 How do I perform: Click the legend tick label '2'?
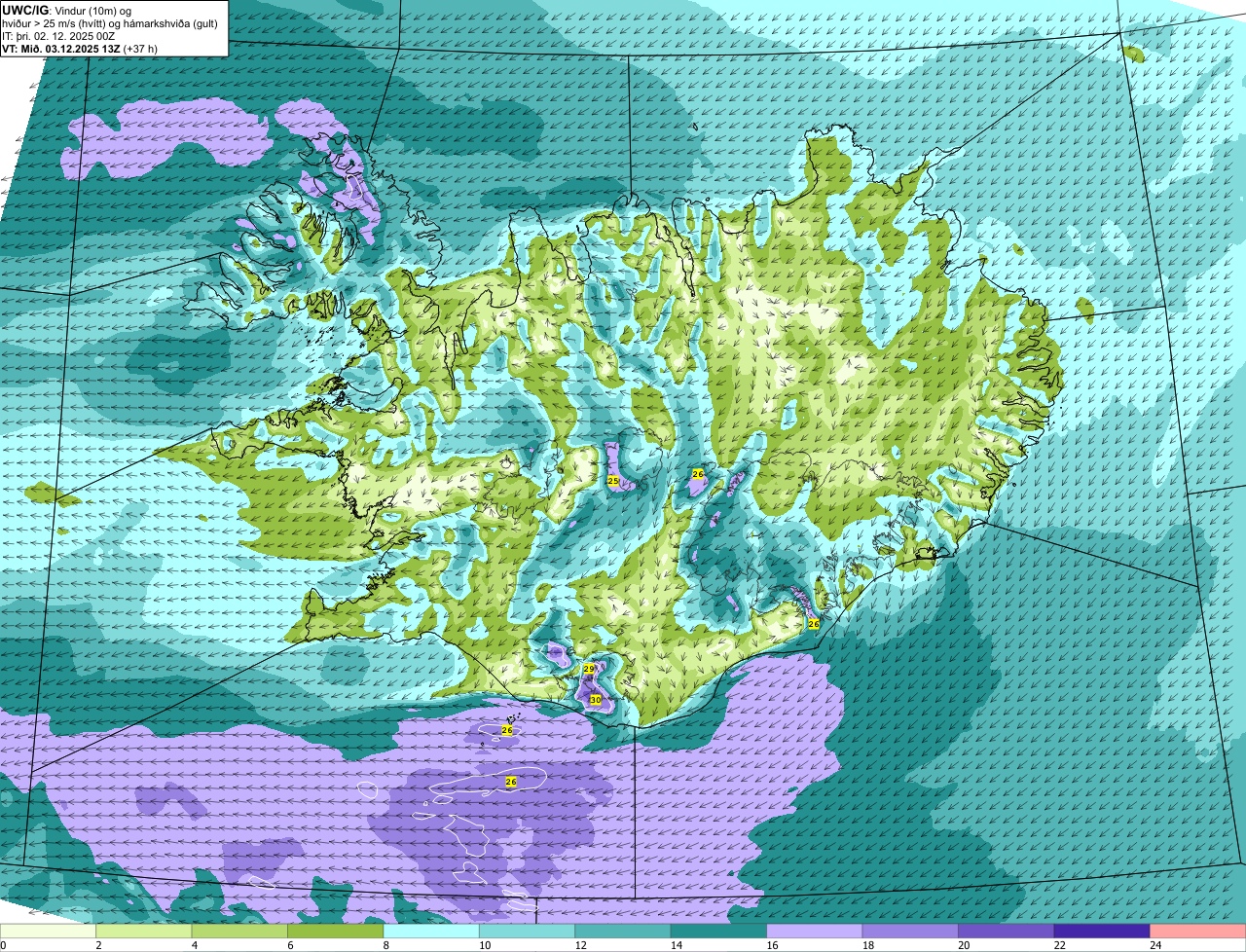[x=98, y=945]
